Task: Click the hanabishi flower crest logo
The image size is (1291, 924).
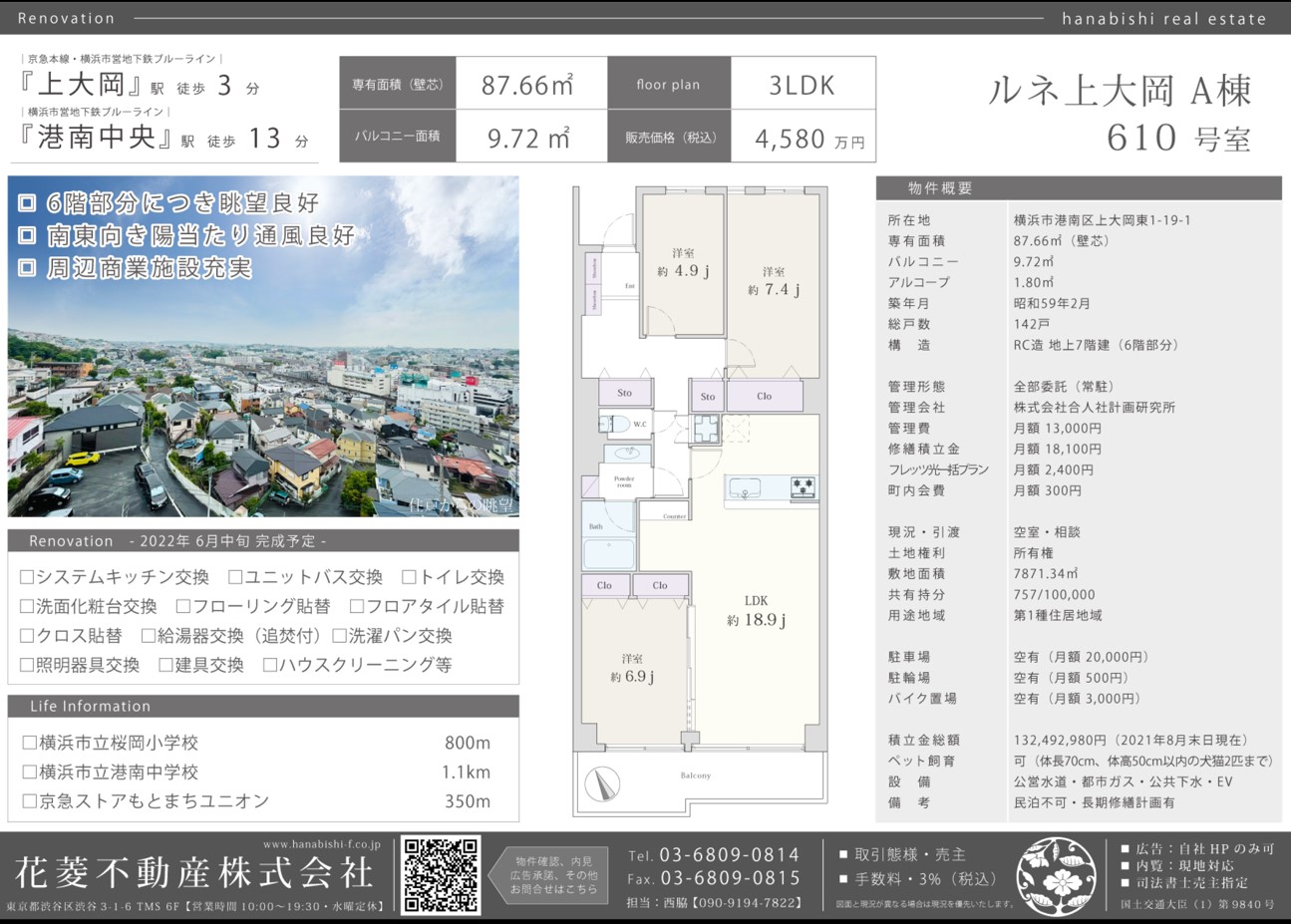Action: pos(1059,875)
